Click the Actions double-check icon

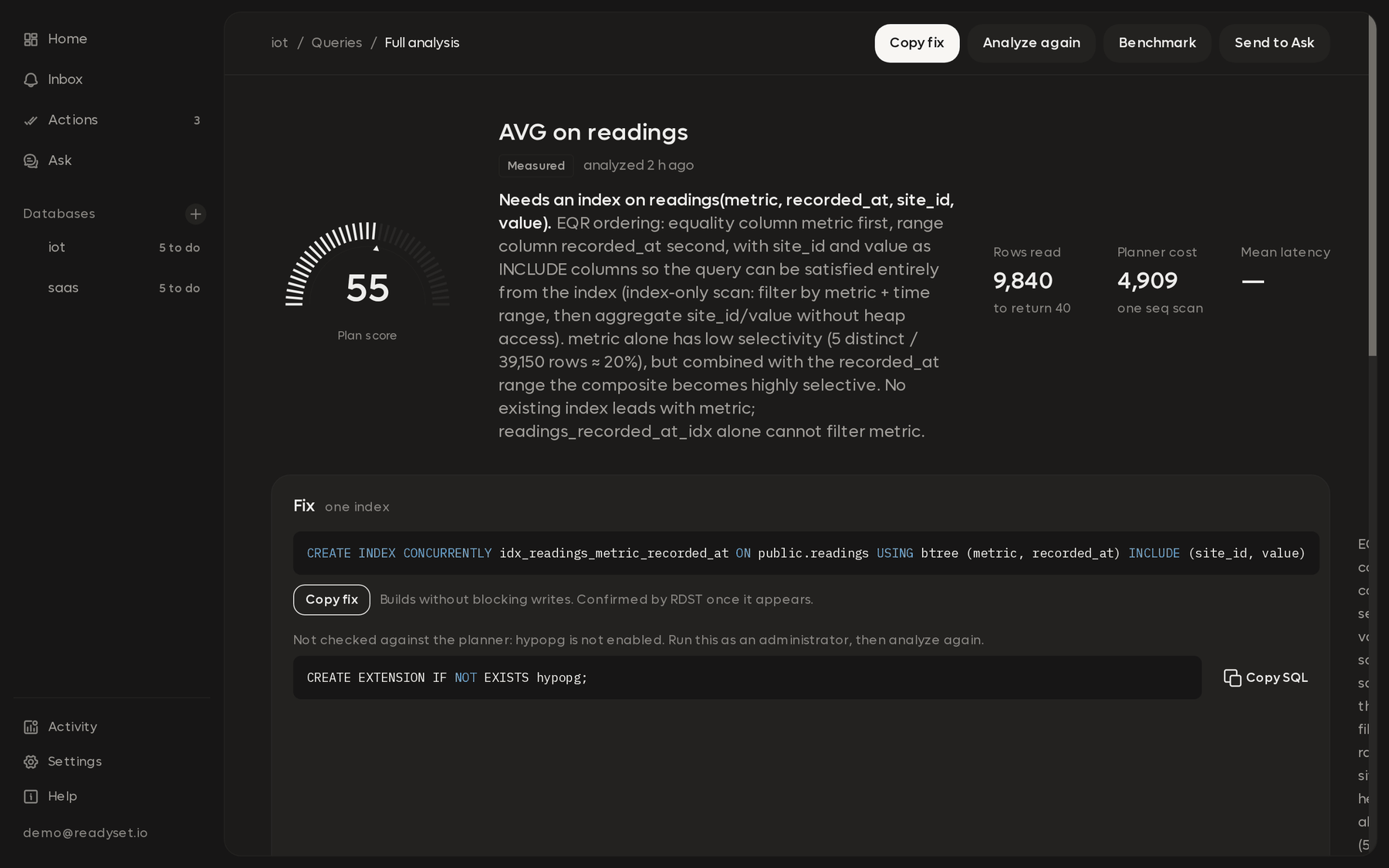click(31, 120)
